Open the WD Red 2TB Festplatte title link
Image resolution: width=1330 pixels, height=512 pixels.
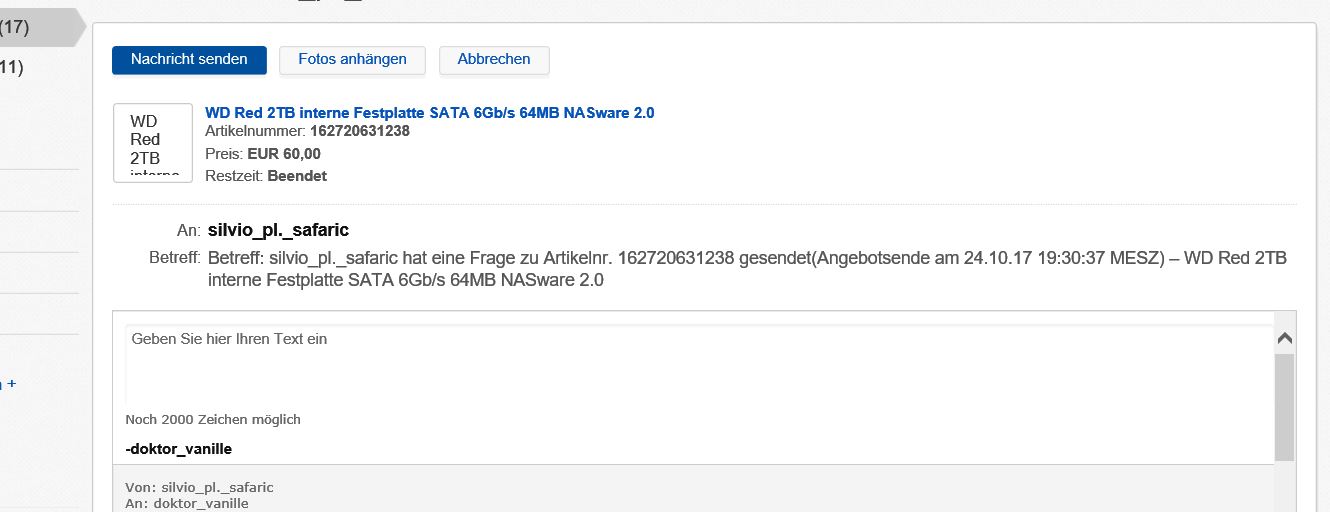(430, 113)
